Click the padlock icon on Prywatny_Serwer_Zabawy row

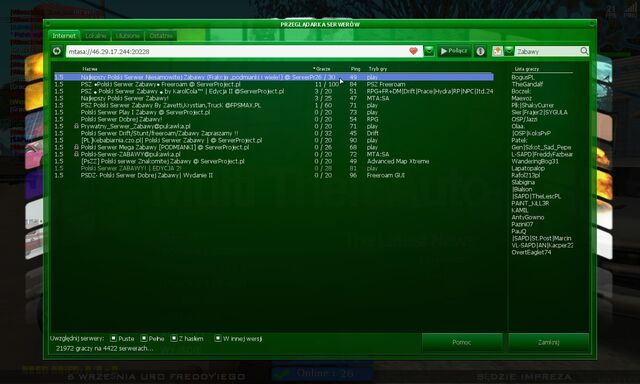(x=76, y=126)
